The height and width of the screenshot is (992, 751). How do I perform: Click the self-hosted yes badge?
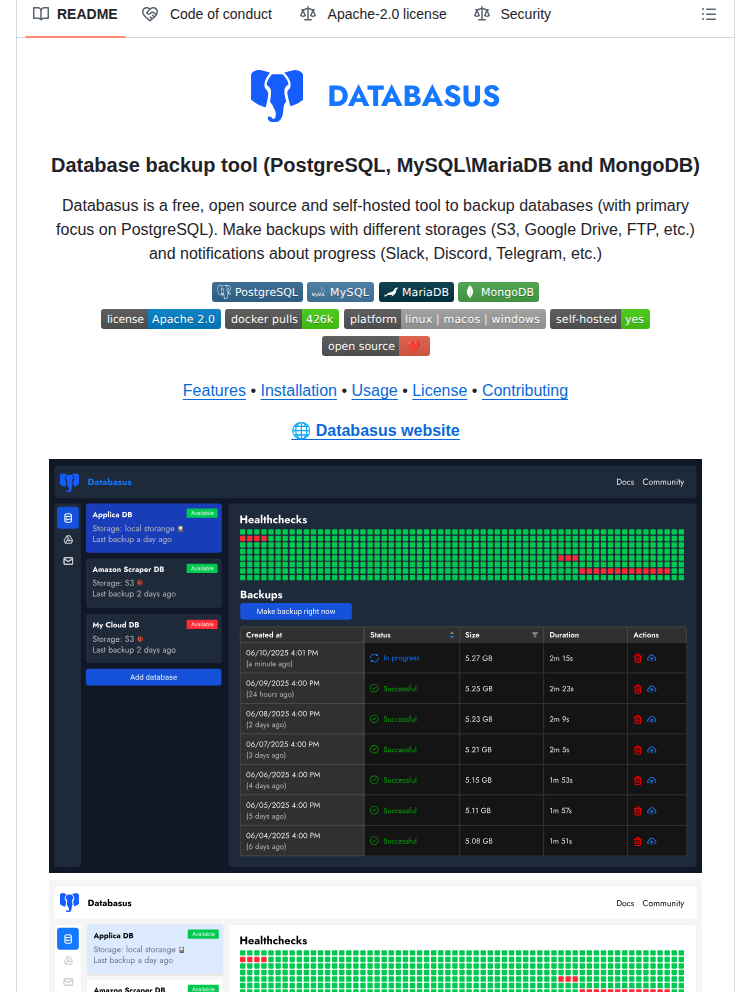coord(600,319)
